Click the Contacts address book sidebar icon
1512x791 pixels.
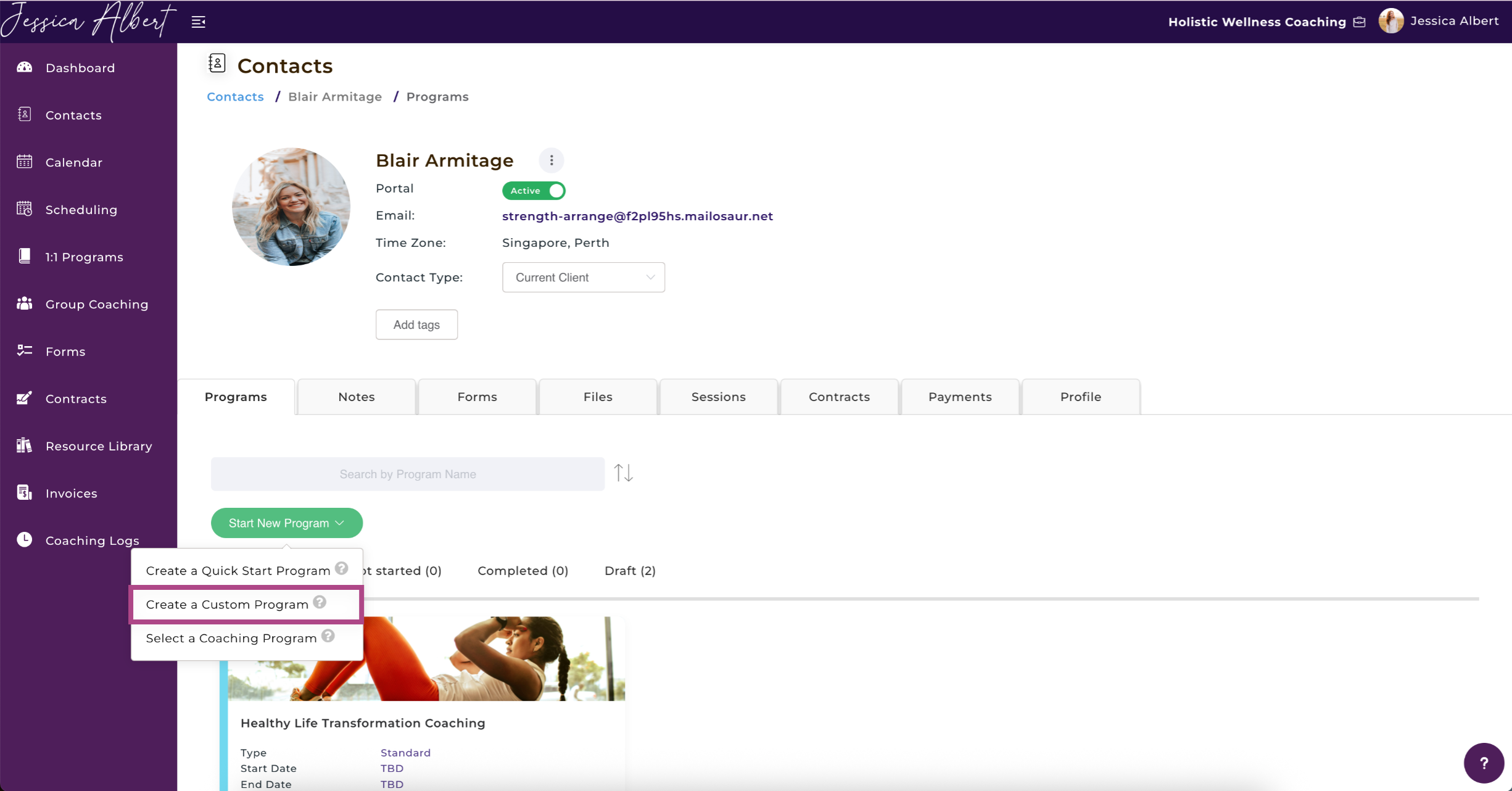24,114
